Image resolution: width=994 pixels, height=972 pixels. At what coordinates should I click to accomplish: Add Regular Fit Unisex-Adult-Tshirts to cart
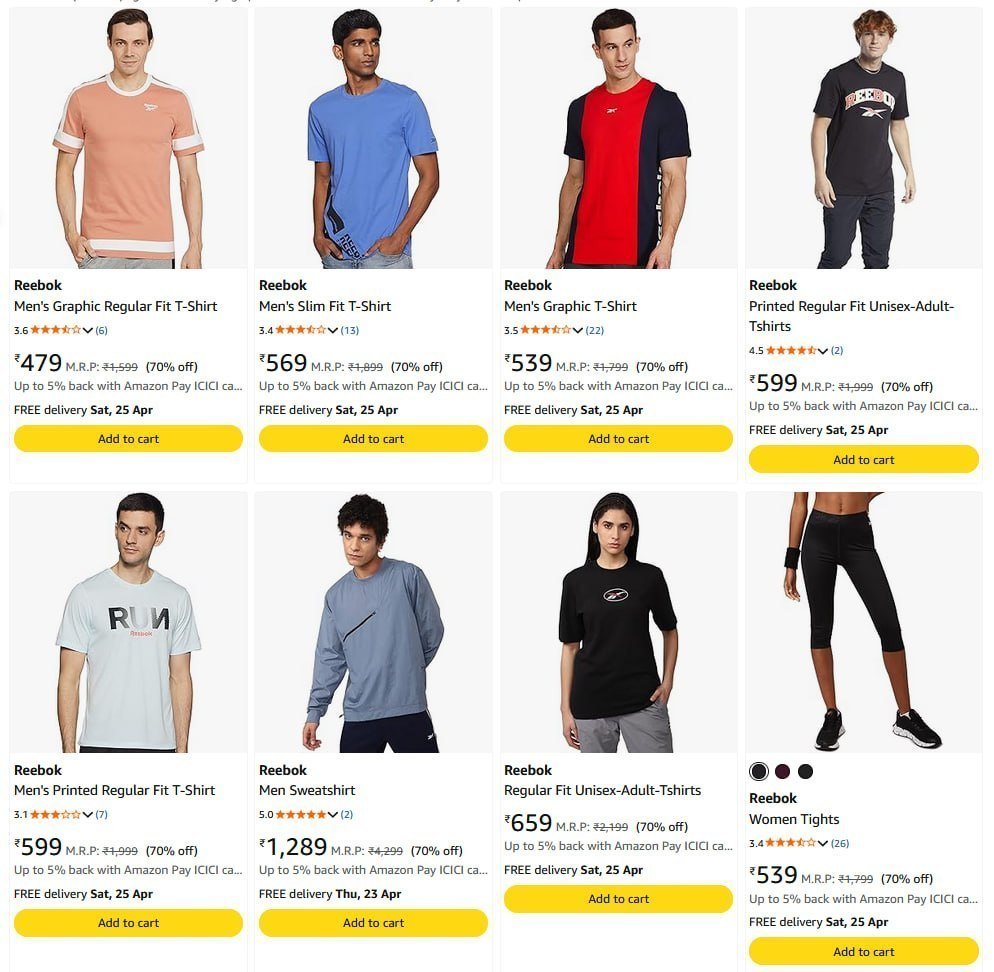(x=619, y=898)
